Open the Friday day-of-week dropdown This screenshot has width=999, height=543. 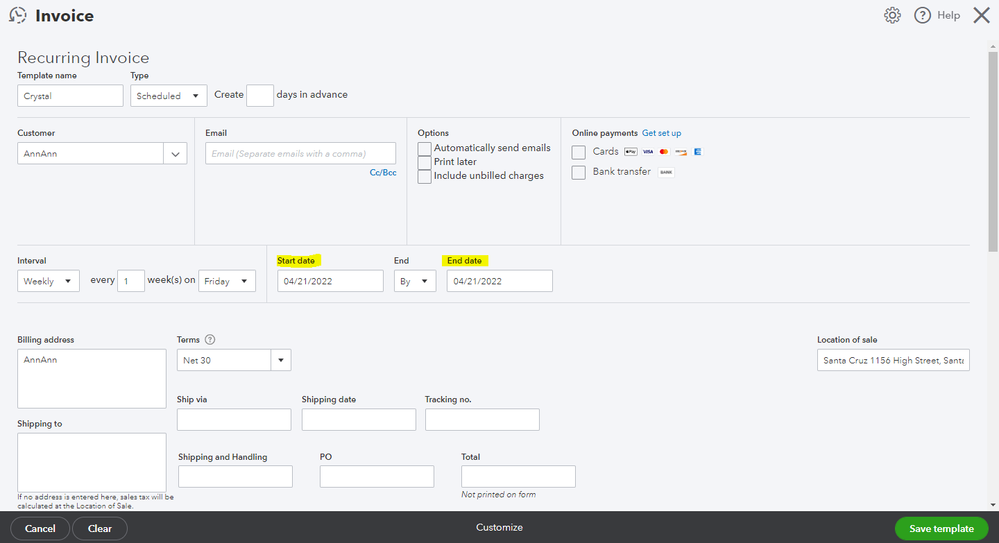(227, 281)
